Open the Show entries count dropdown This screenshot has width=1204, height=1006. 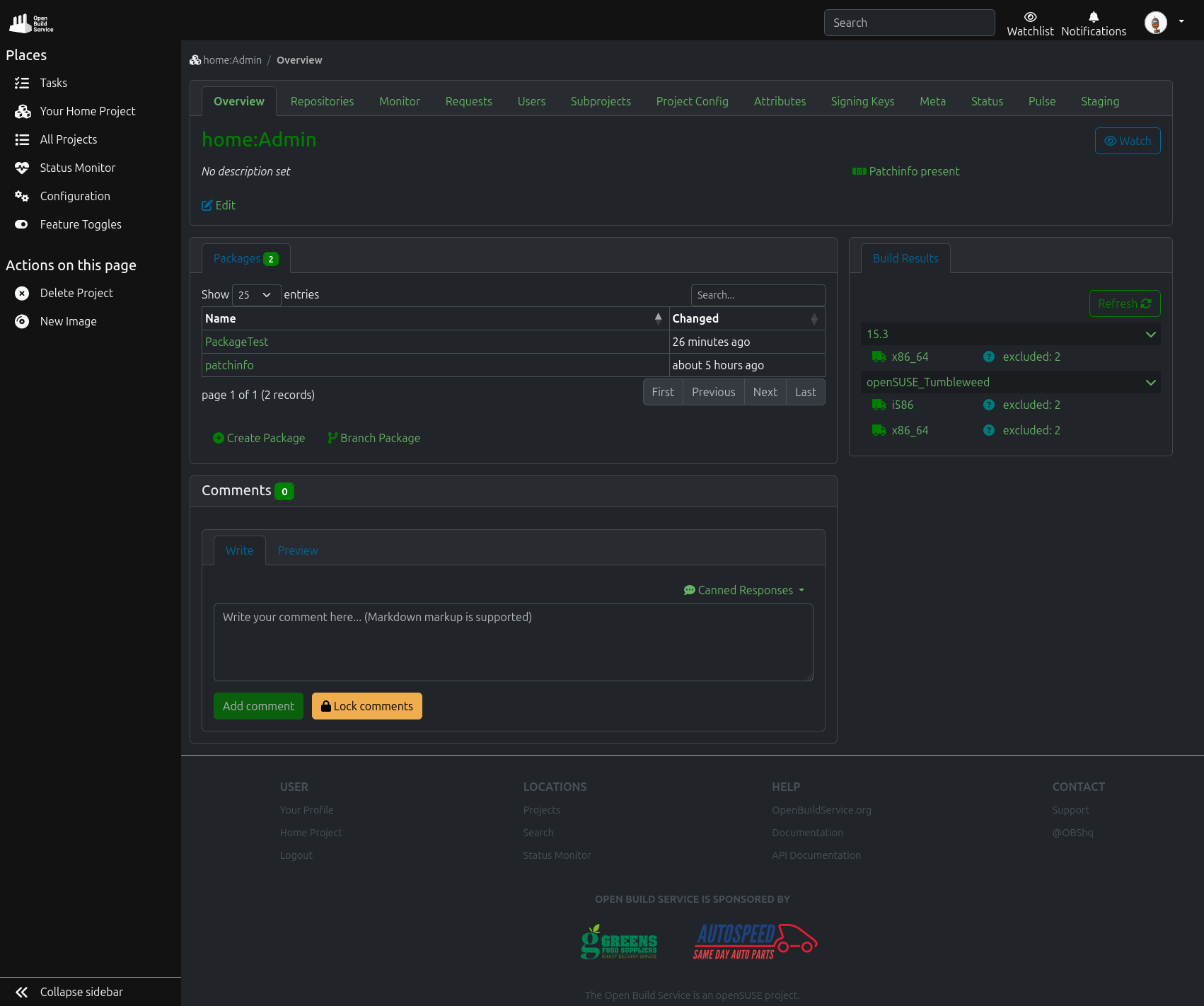tap(255, 295)
